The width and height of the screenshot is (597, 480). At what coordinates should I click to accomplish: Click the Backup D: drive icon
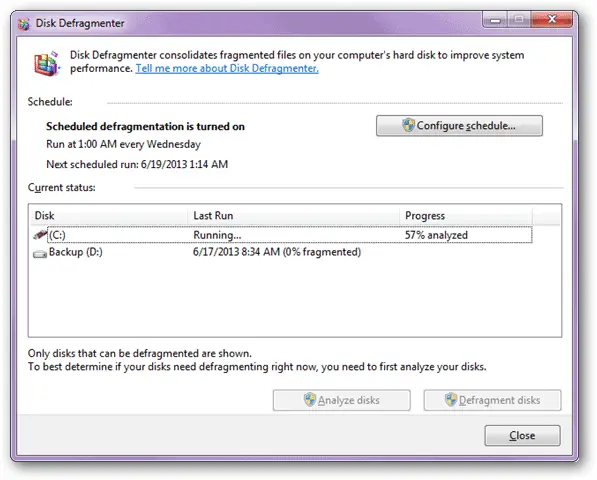click(x=40, y=253)
